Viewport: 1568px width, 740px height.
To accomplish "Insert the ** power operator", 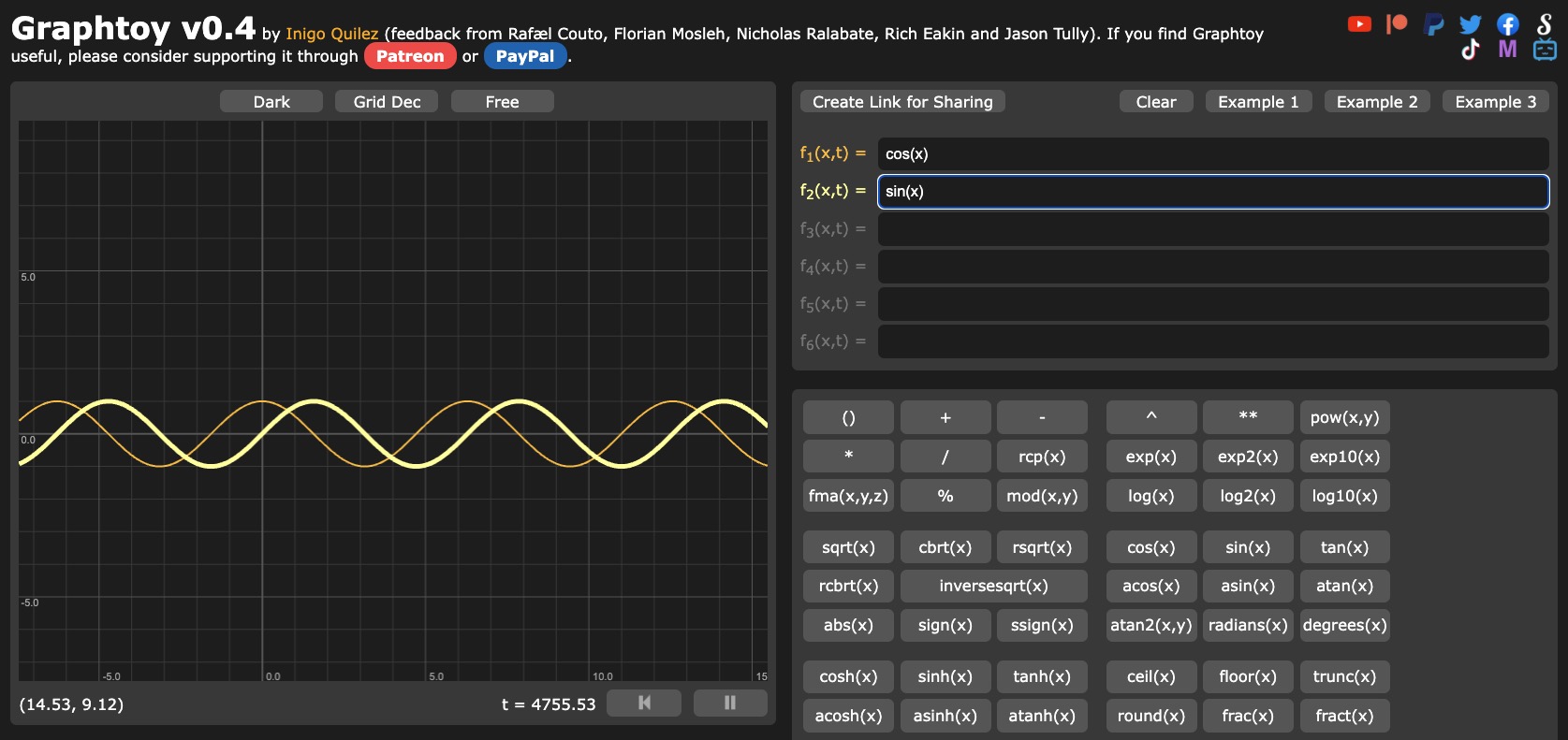I will (x=1248, y=417).
